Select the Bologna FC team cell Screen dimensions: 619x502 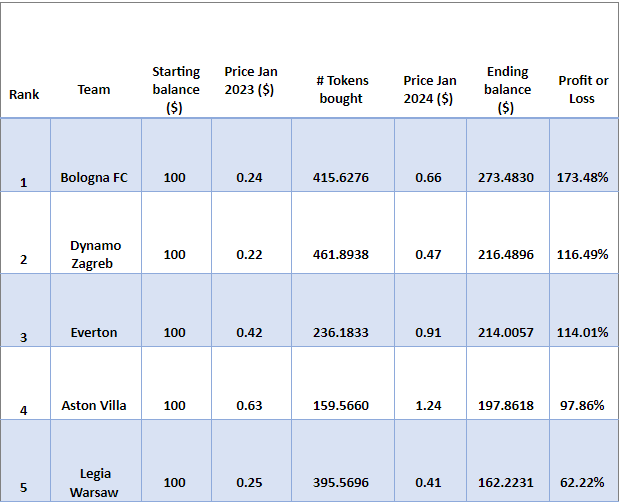(94, 178)
